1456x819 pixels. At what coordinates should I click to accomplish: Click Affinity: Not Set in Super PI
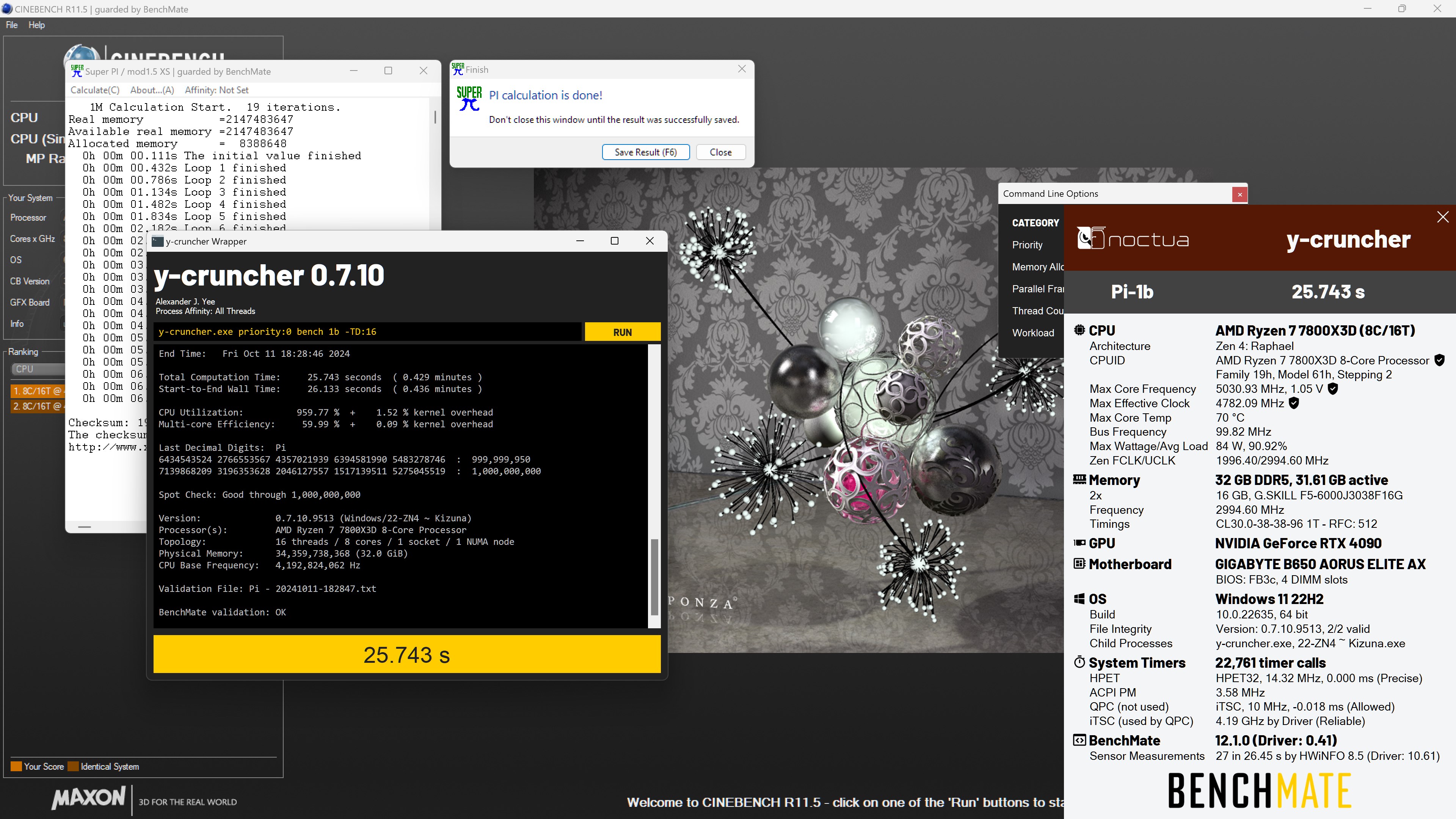pos(217,90)
